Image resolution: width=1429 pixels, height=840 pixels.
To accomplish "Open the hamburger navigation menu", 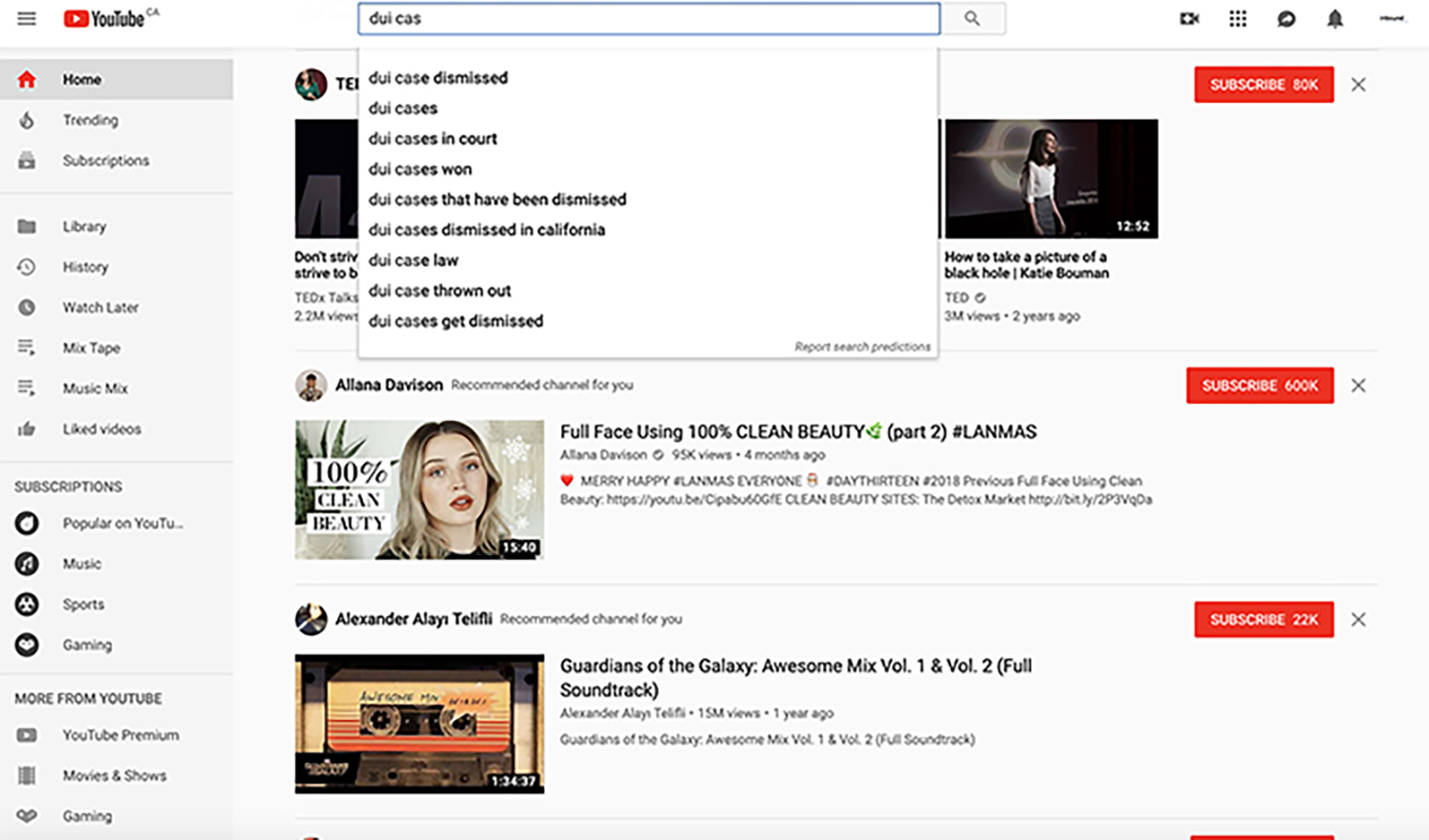I will pyautogui.click(x=26, y=17).
